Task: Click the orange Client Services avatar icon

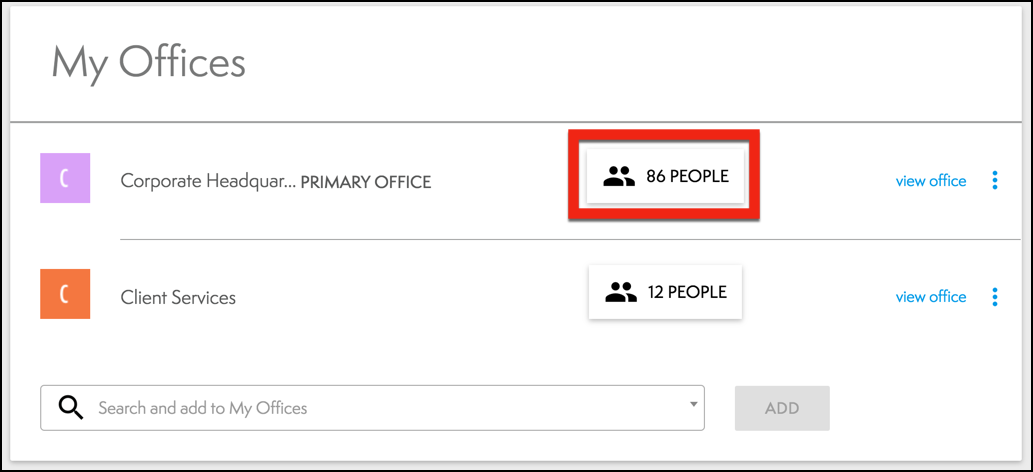Action: coord(65,294)
